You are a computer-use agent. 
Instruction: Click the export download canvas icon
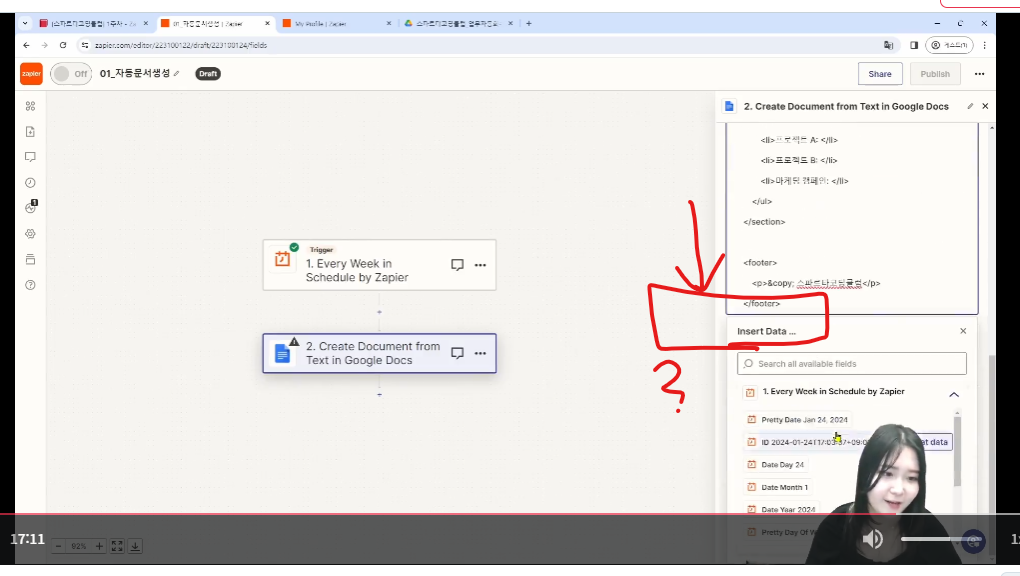tap(135, 546)
